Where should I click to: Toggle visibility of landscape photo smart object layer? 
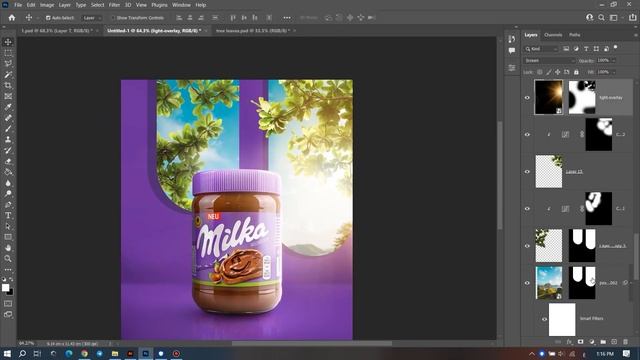(x=527, y=283)
